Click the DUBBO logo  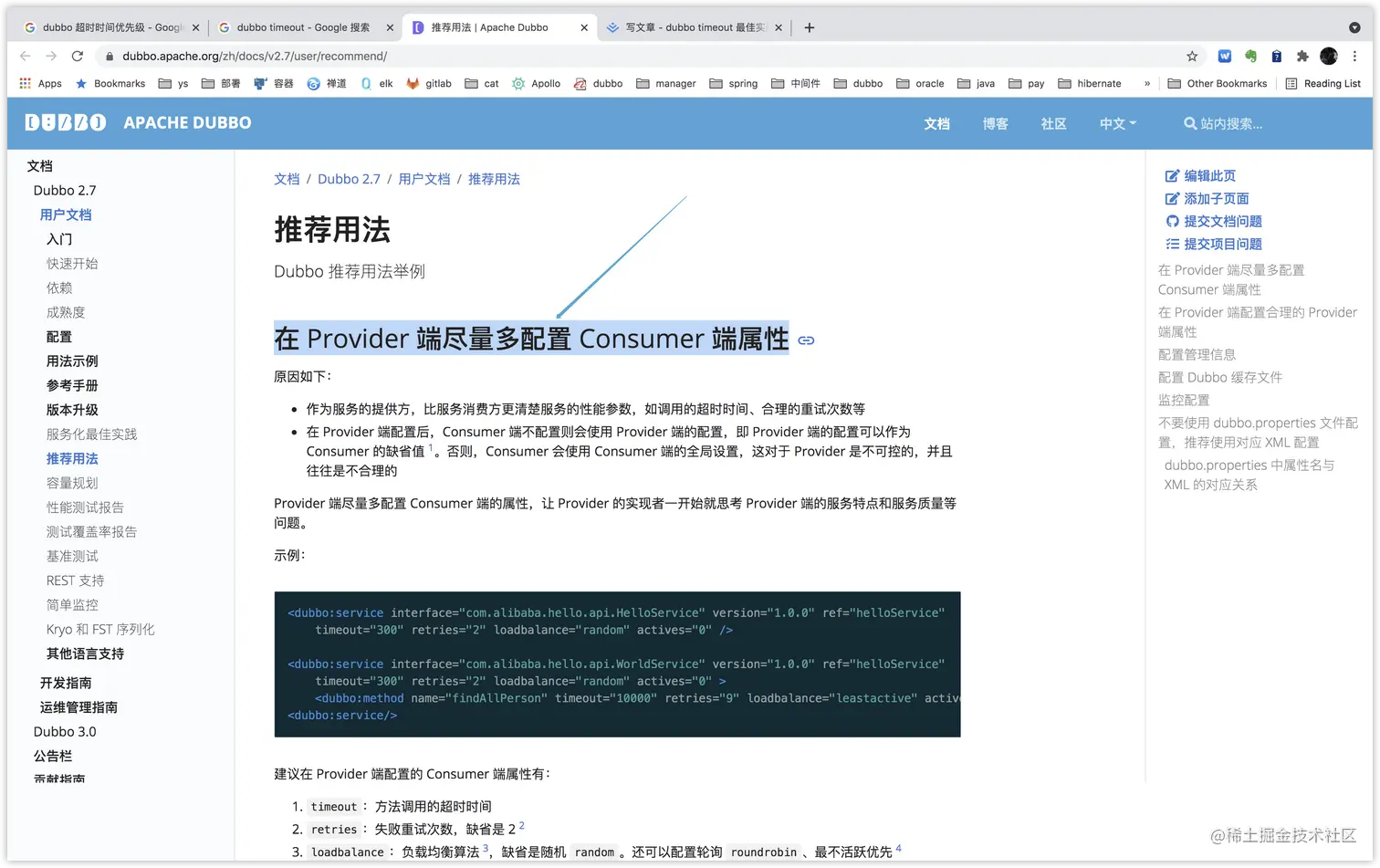tap(66, 122)
